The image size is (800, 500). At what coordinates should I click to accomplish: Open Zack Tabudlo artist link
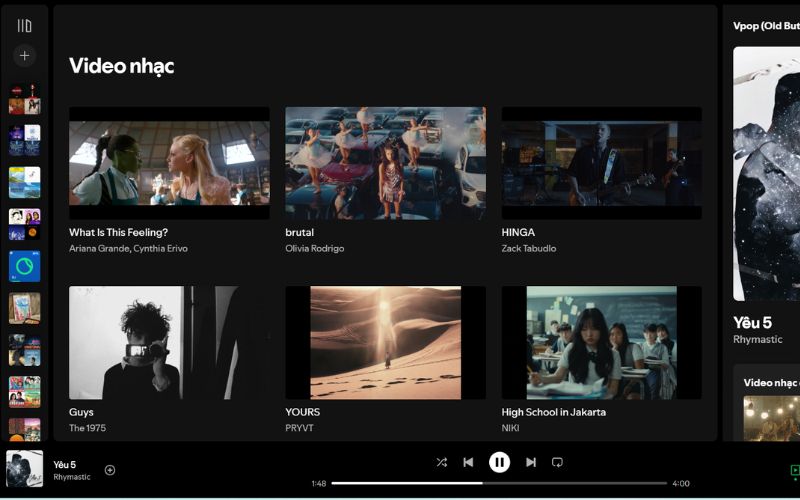coord(529,249)
